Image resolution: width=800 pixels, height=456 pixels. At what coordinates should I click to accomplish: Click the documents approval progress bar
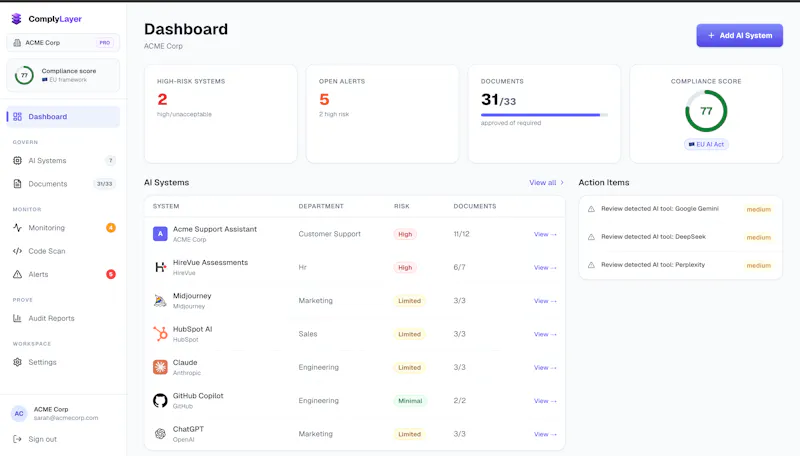[x=544, y=115]
